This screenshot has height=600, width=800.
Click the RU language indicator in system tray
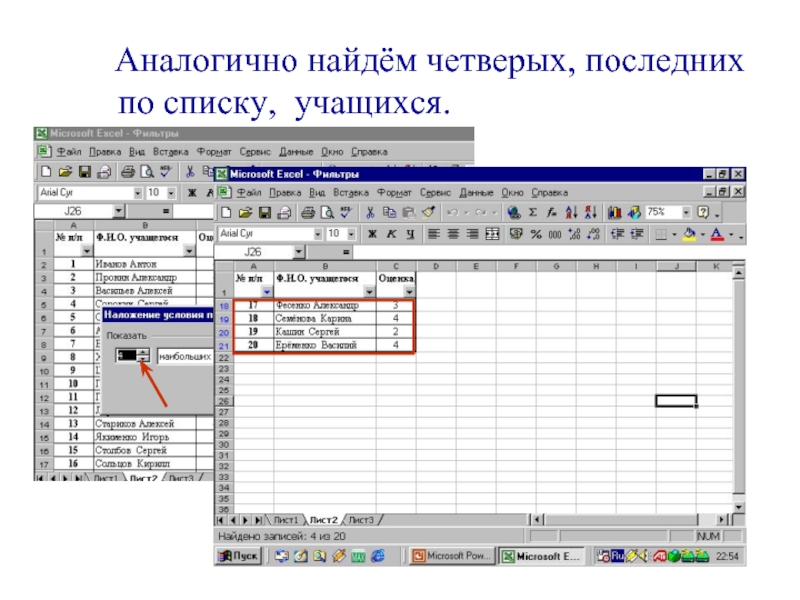point(617,556)
